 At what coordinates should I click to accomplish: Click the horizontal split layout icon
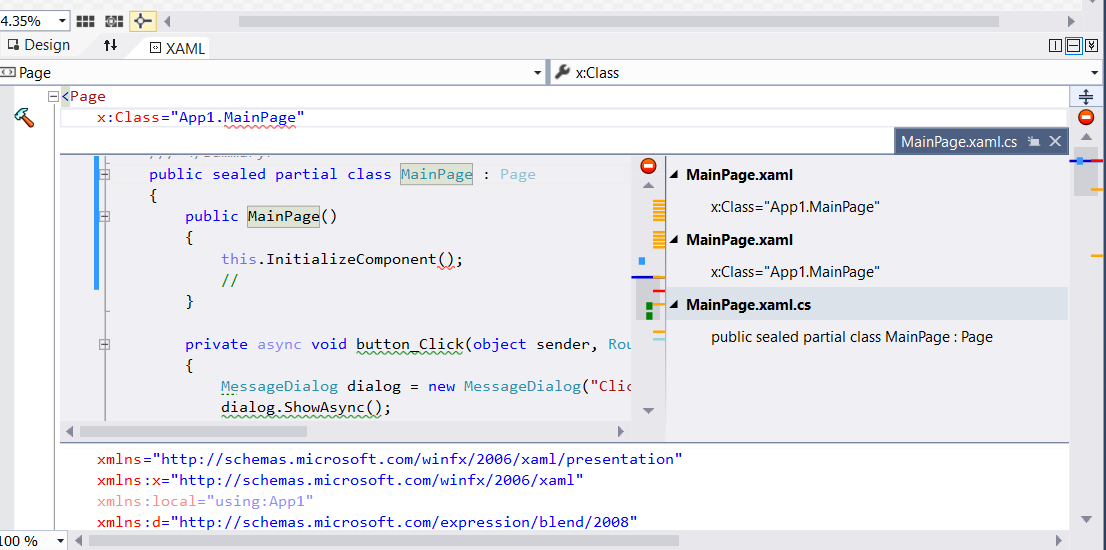click(1074, 47)
